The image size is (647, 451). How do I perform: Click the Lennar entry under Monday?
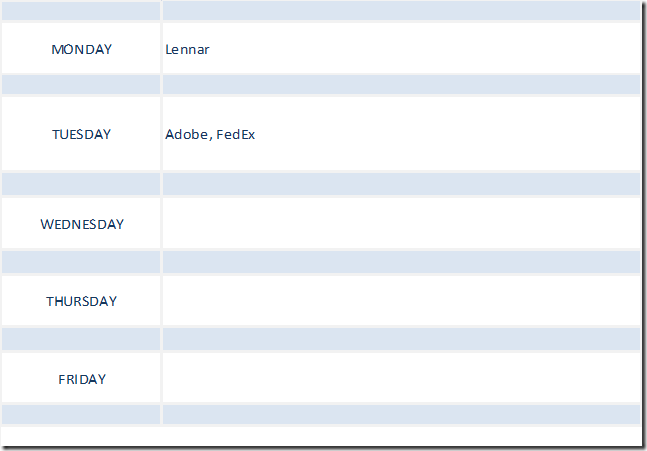(x=188, y=49)
